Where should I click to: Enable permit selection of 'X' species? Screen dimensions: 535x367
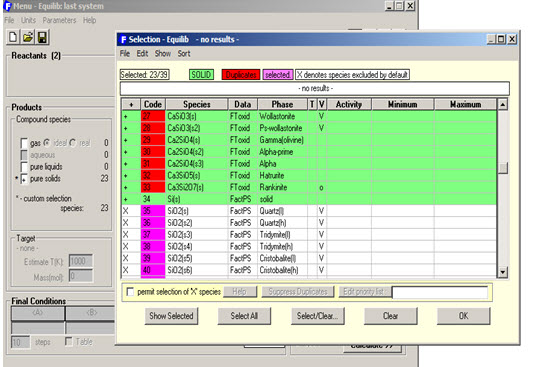tap(130, 292)
